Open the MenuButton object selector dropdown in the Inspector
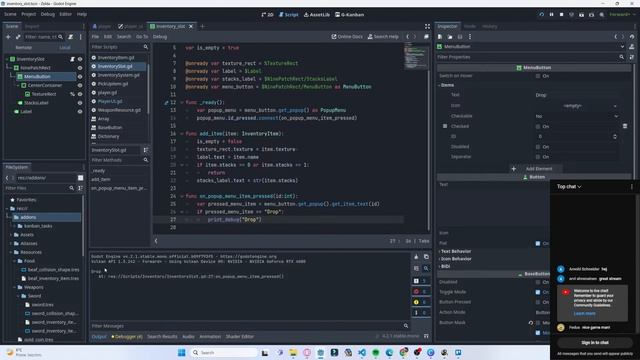Image resolution: width=640 pixels, height=360 pixels. [x=531, y=47]
